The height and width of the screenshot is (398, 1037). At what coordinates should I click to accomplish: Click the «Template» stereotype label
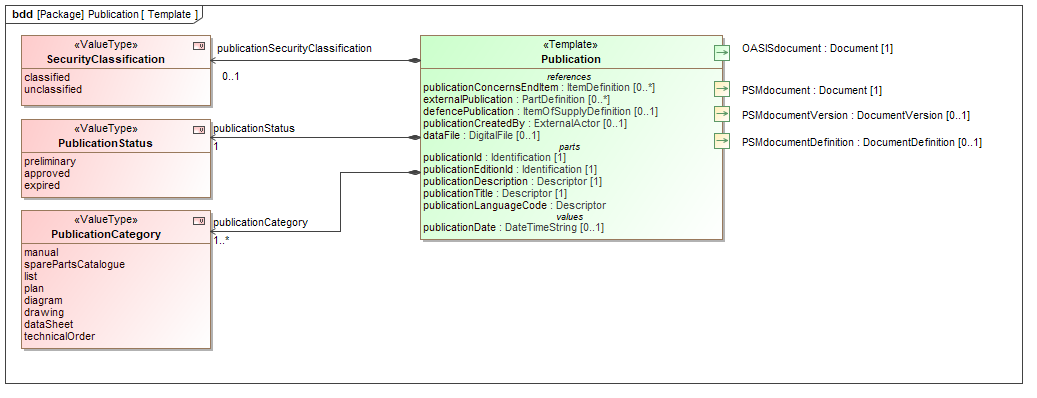pos(570,45)
